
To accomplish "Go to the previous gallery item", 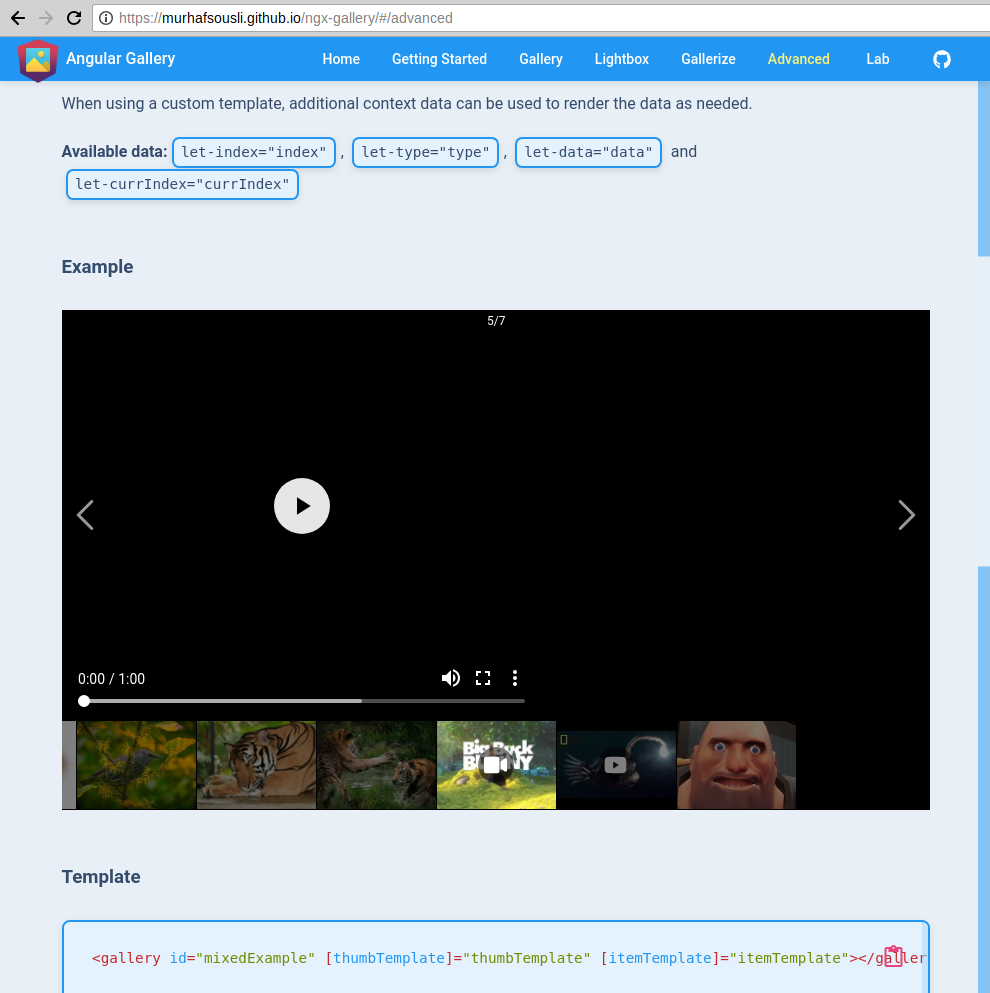I will point(85,515).
